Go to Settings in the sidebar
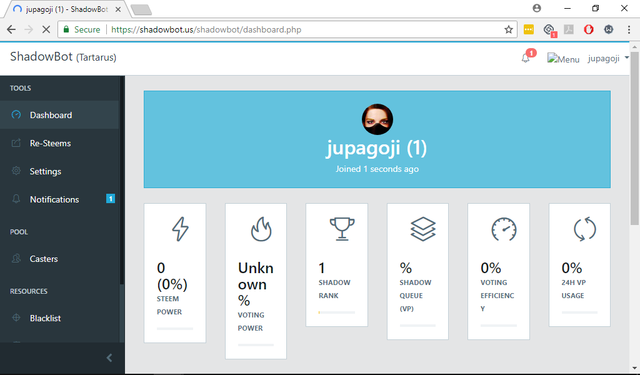Image resolution: width=640 pixels, height=375 pixels. [60, 171]
